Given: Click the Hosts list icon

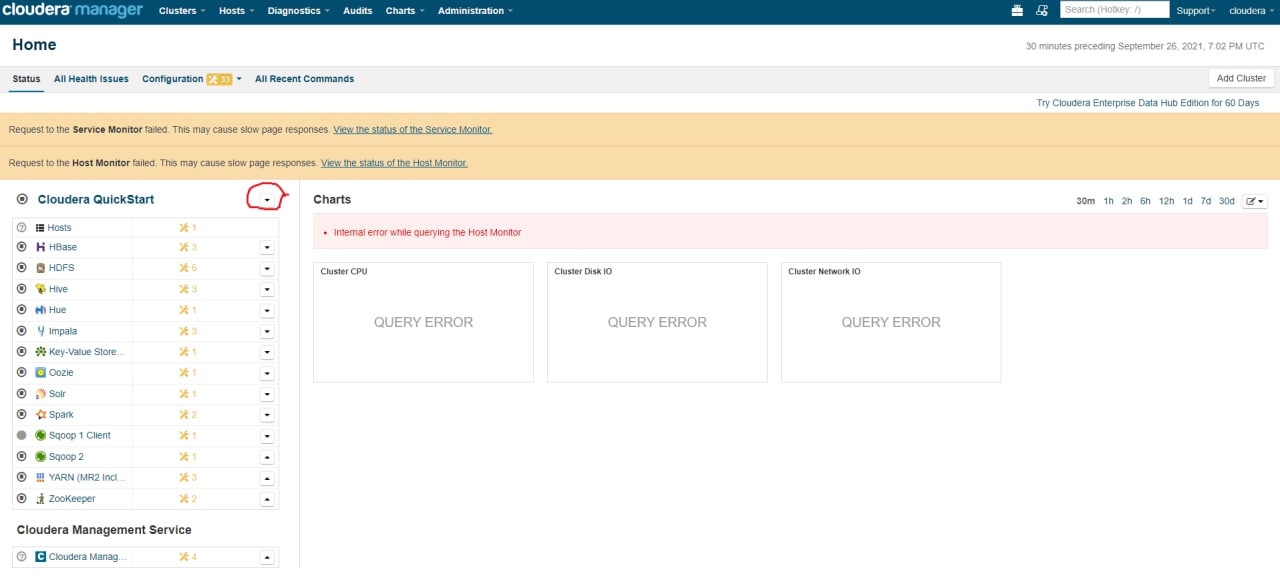Looking at the screenshot, I should point(41,228).
